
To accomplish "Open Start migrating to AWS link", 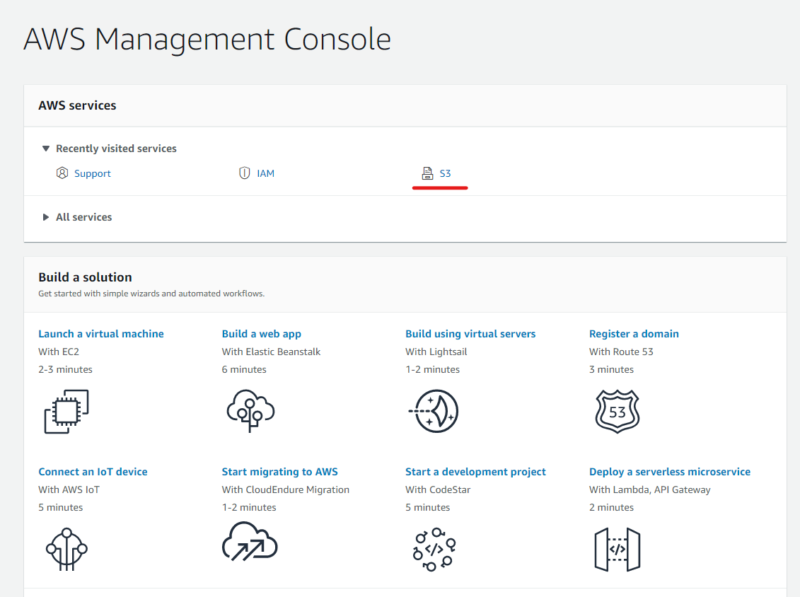I will point(280,471).
